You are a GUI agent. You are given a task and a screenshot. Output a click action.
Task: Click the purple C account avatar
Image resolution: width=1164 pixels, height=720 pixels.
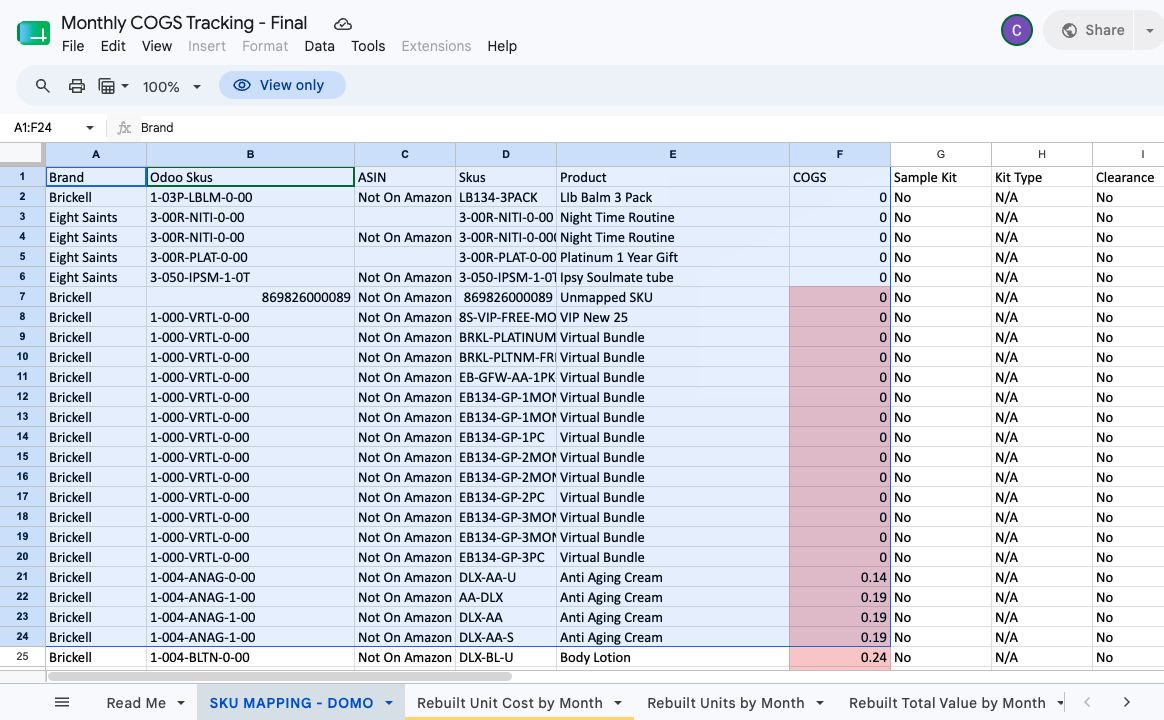pos(1016,30)
